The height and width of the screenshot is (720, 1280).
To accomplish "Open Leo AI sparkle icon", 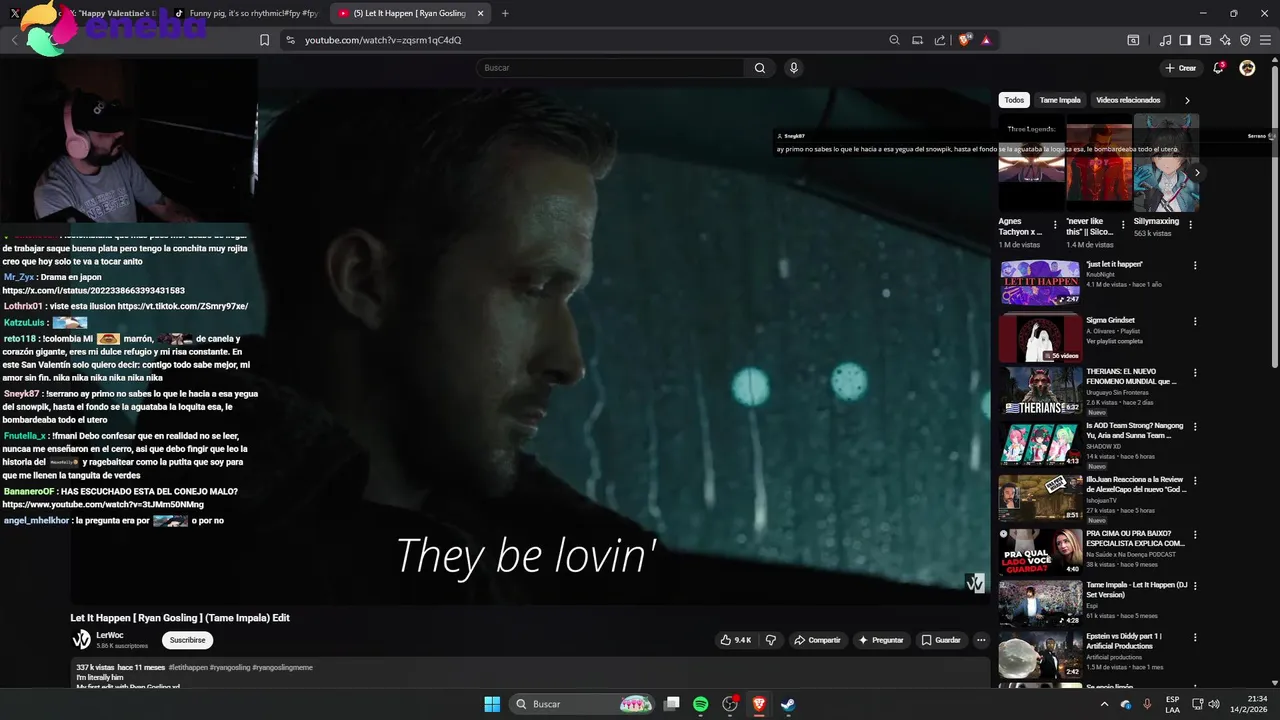I will coord(1225,40).
